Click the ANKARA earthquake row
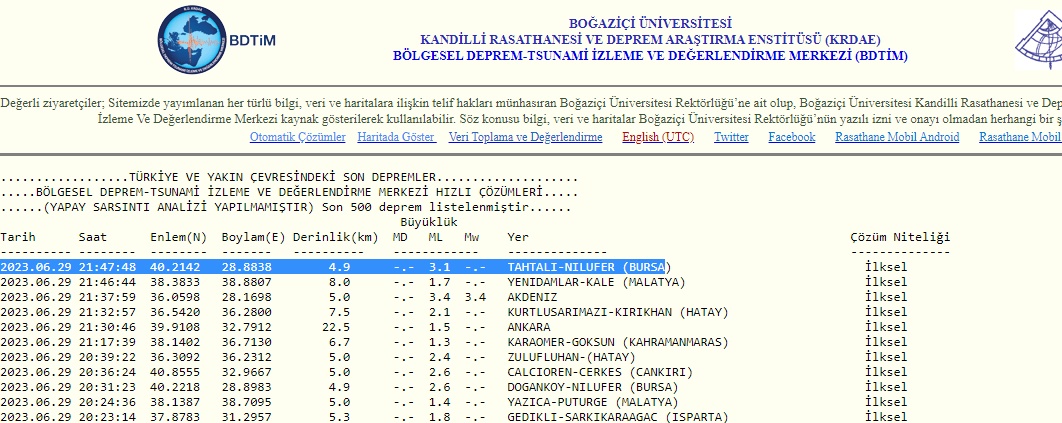1062x423 pixels. pos(529,327)
